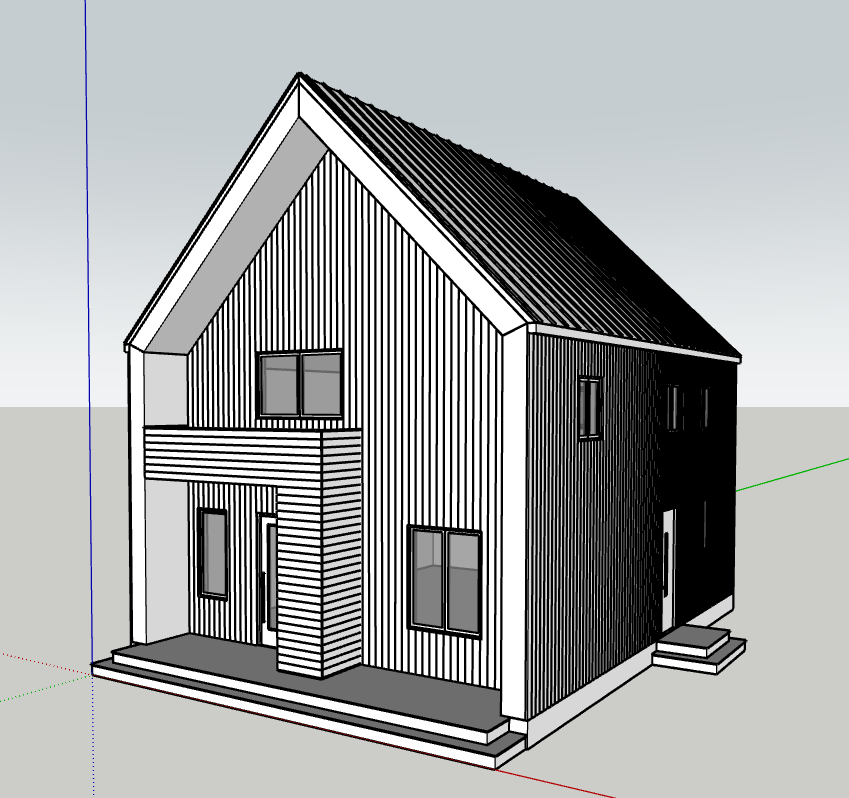849x798 pixels.
Task: Select the upper-floor double window on the front gable
Action: pos(300,384)
